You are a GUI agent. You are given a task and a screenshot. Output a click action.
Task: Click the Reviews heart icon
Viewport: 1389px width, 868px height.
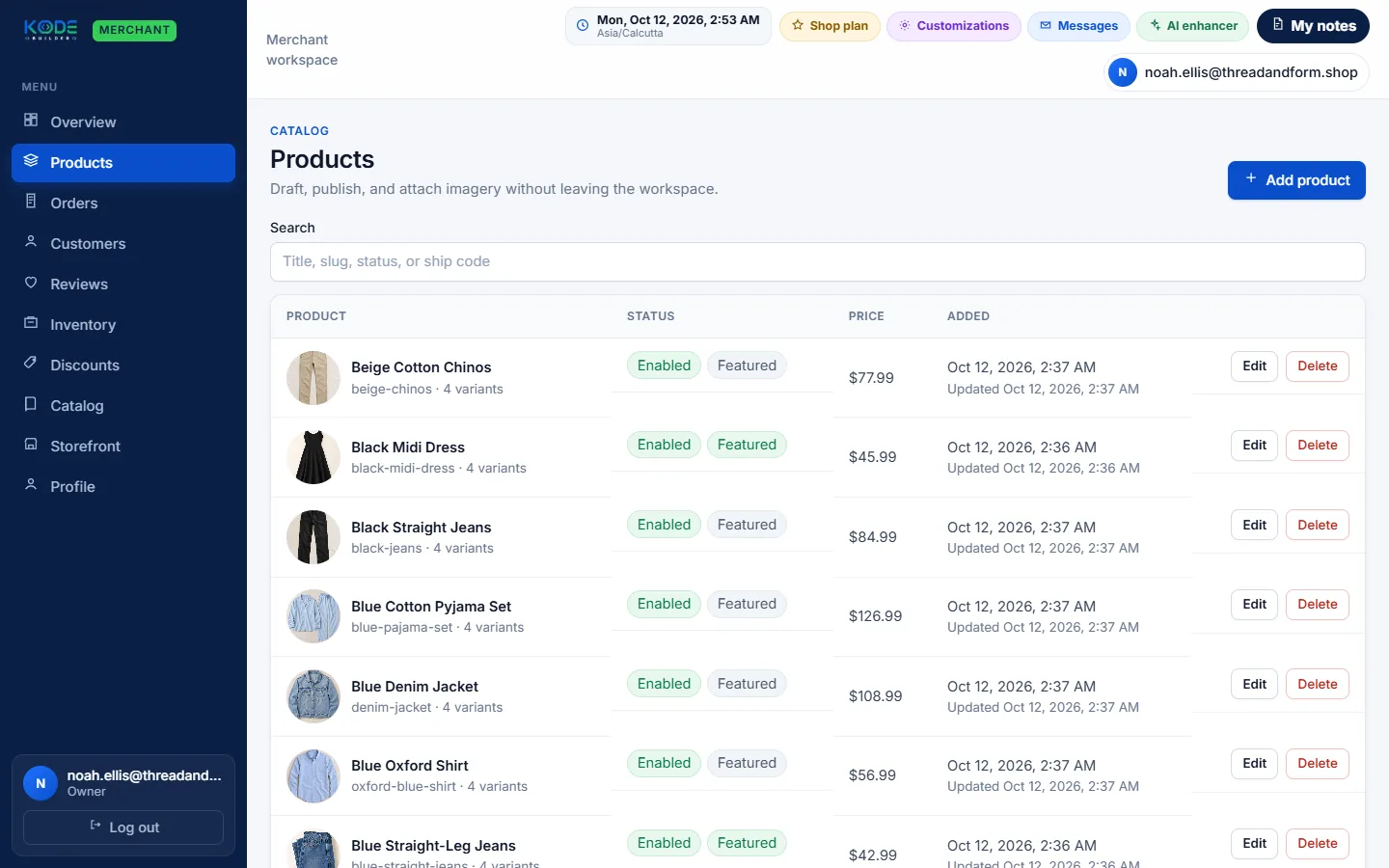point(31,283)
